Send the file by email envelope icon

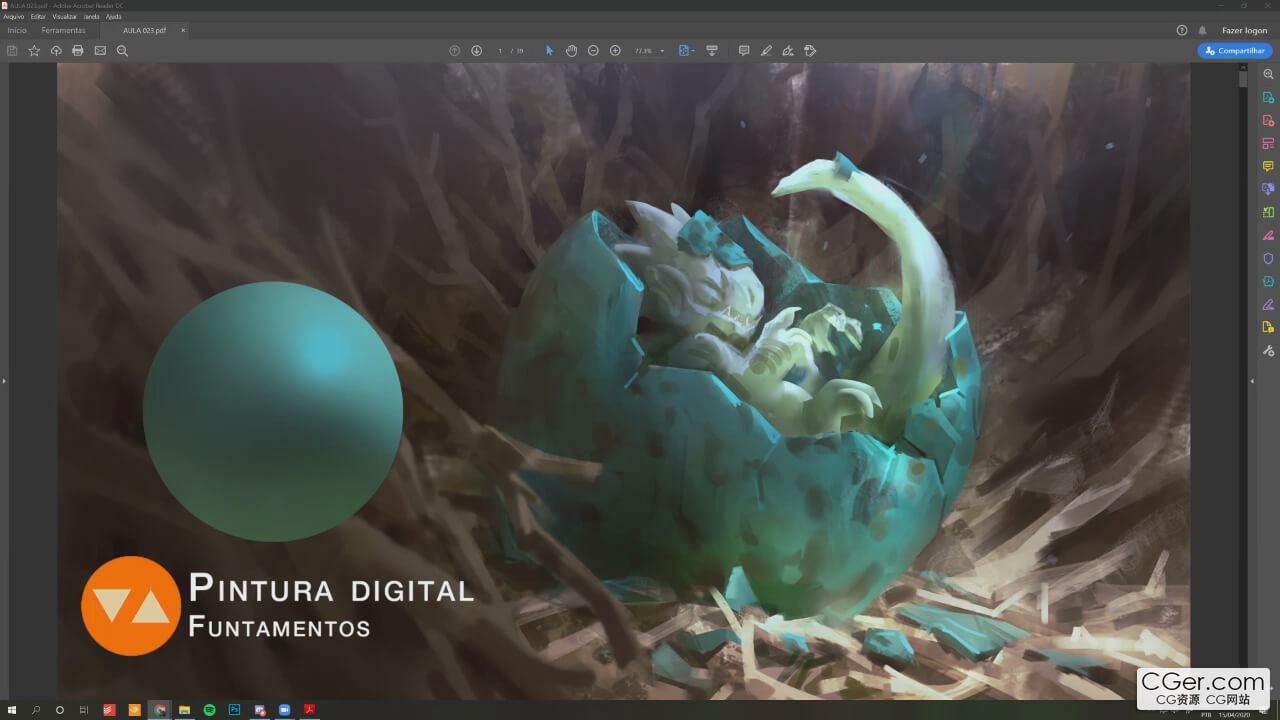click(100, 51)
